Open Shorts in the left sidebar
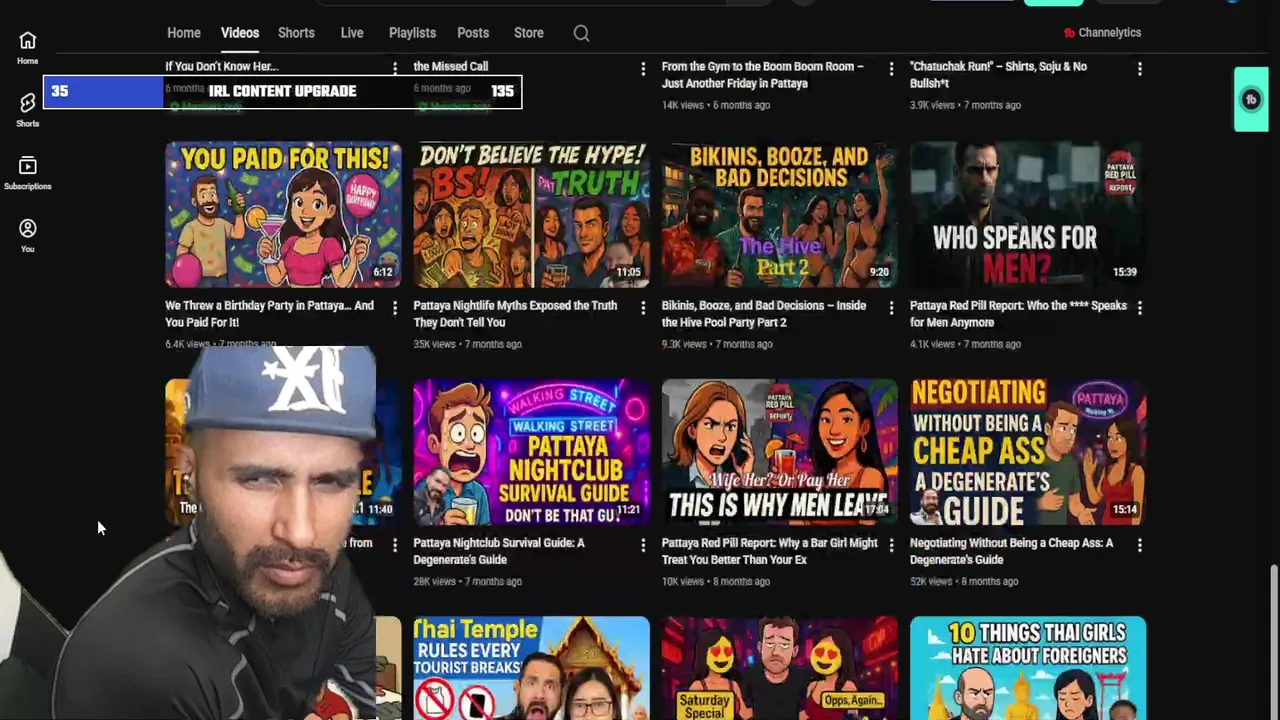Screen dimensions: 1280x720 pyautogui.click(x=27, y=109)
